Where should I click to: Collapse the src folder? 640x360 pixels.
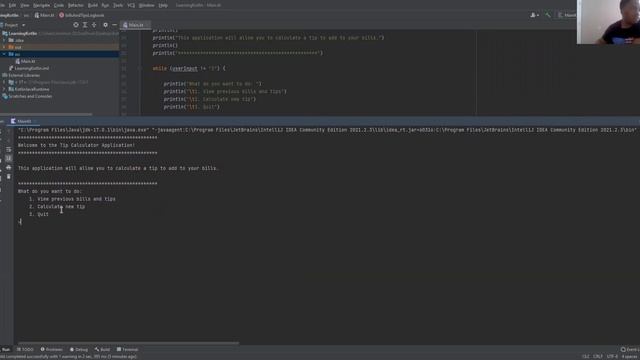[4, 54]
